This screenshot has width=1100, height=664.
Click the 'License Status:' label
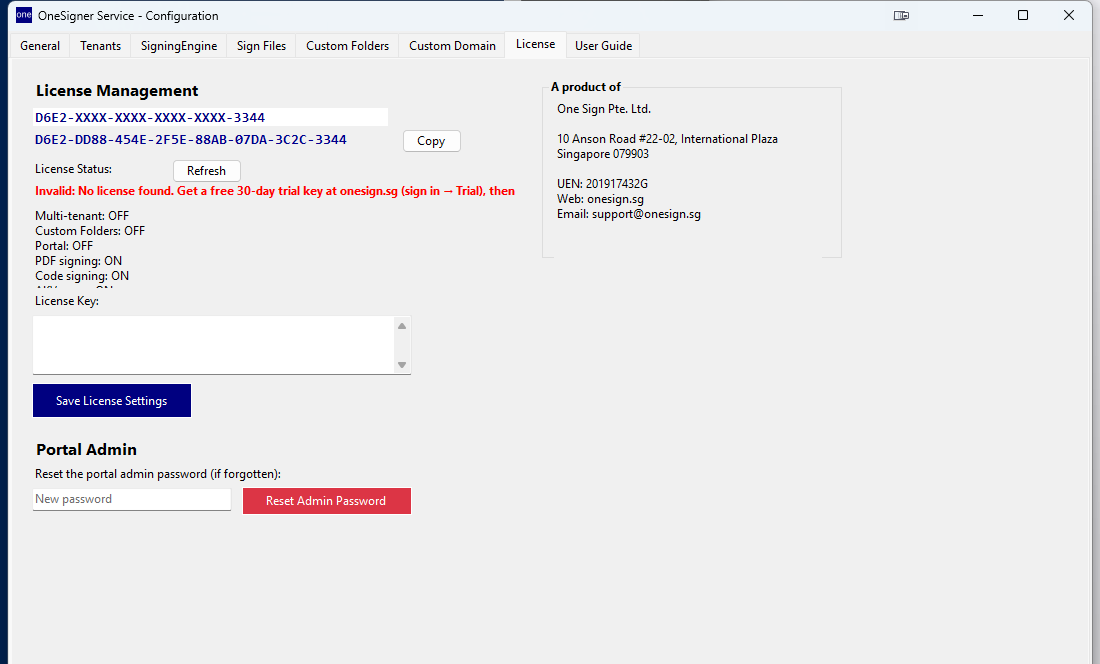point(74,169)
